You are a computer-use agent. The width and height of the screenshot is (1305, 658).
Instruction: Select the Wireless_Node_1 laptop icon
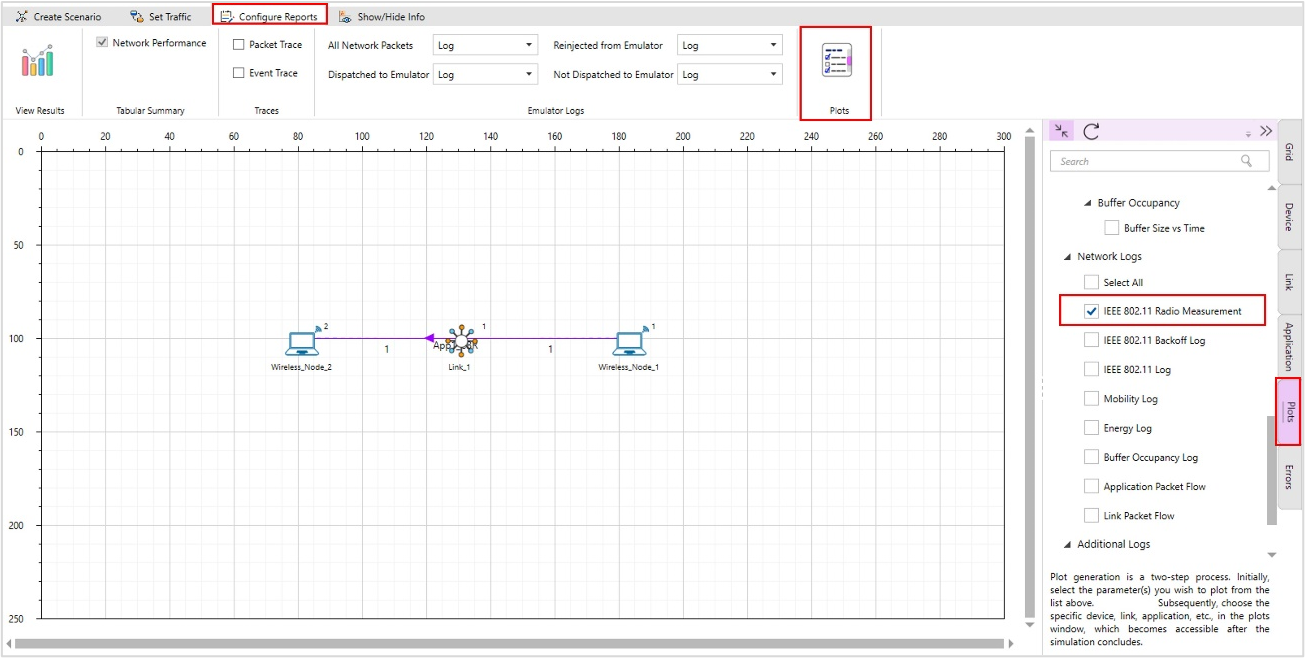click(x=629, y=343)
